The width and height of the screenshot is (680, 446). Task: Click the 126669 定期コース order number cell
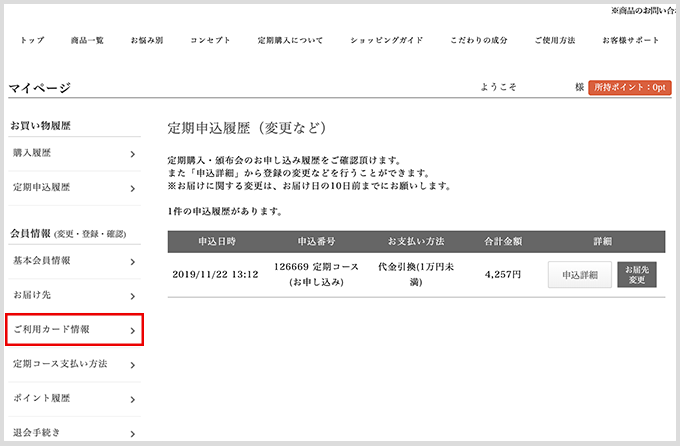(x=316, y=275)
